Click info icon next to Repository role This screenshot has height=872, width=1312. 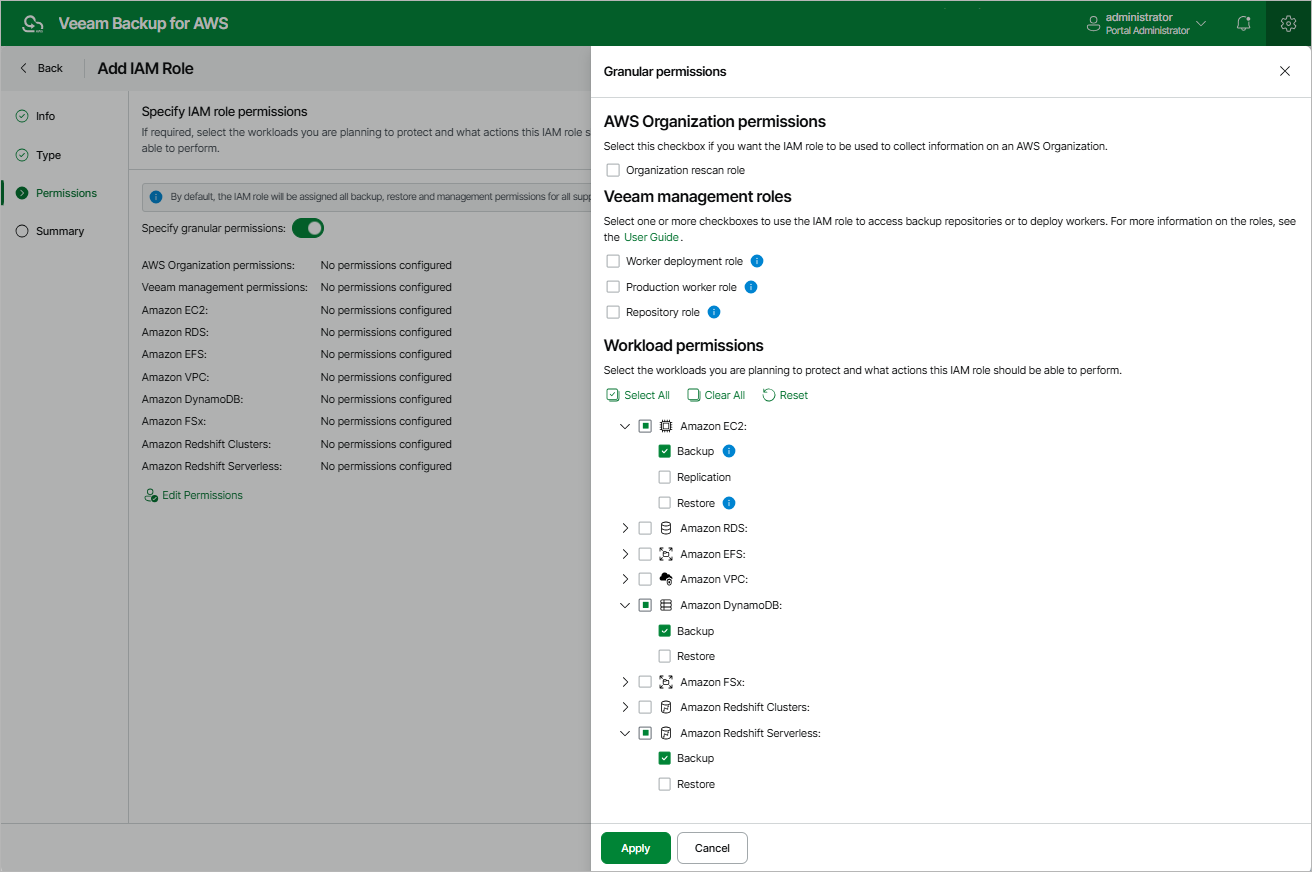[x=714, y=312]
